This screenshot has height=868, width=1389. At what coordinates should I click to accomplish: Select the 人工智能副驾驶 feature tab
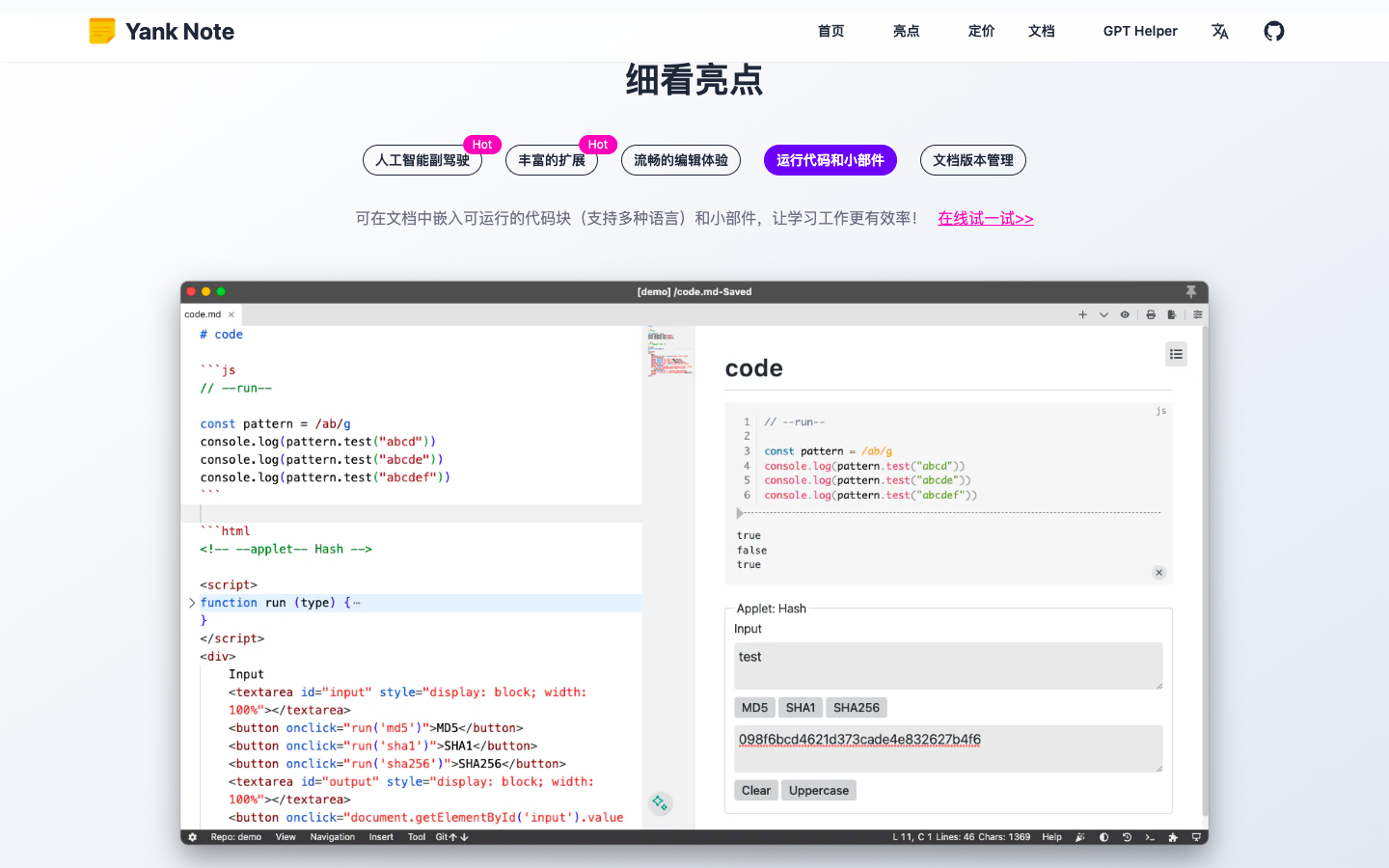pyautogui.click(x=422, y=160)
